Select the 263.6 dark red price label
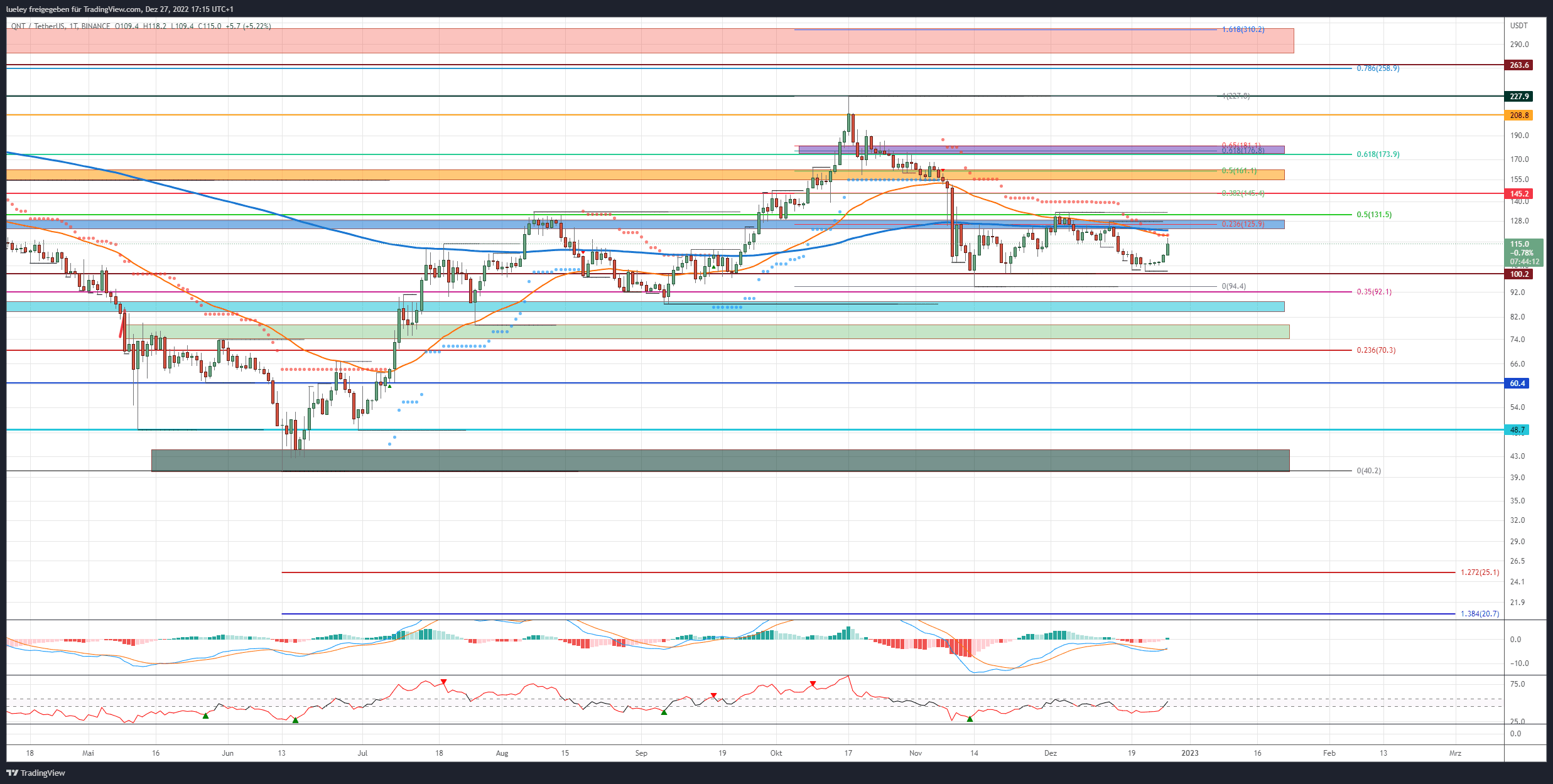 tap(1518, 65)
